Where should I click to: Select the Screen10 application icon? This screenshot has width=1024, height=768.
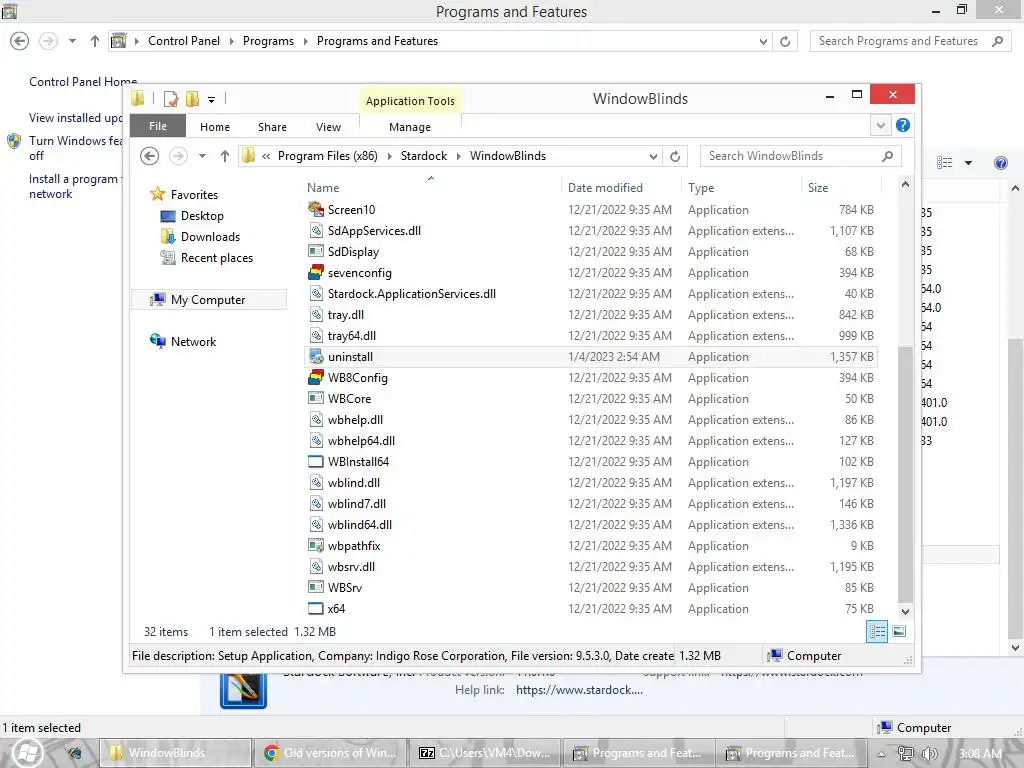316,210
